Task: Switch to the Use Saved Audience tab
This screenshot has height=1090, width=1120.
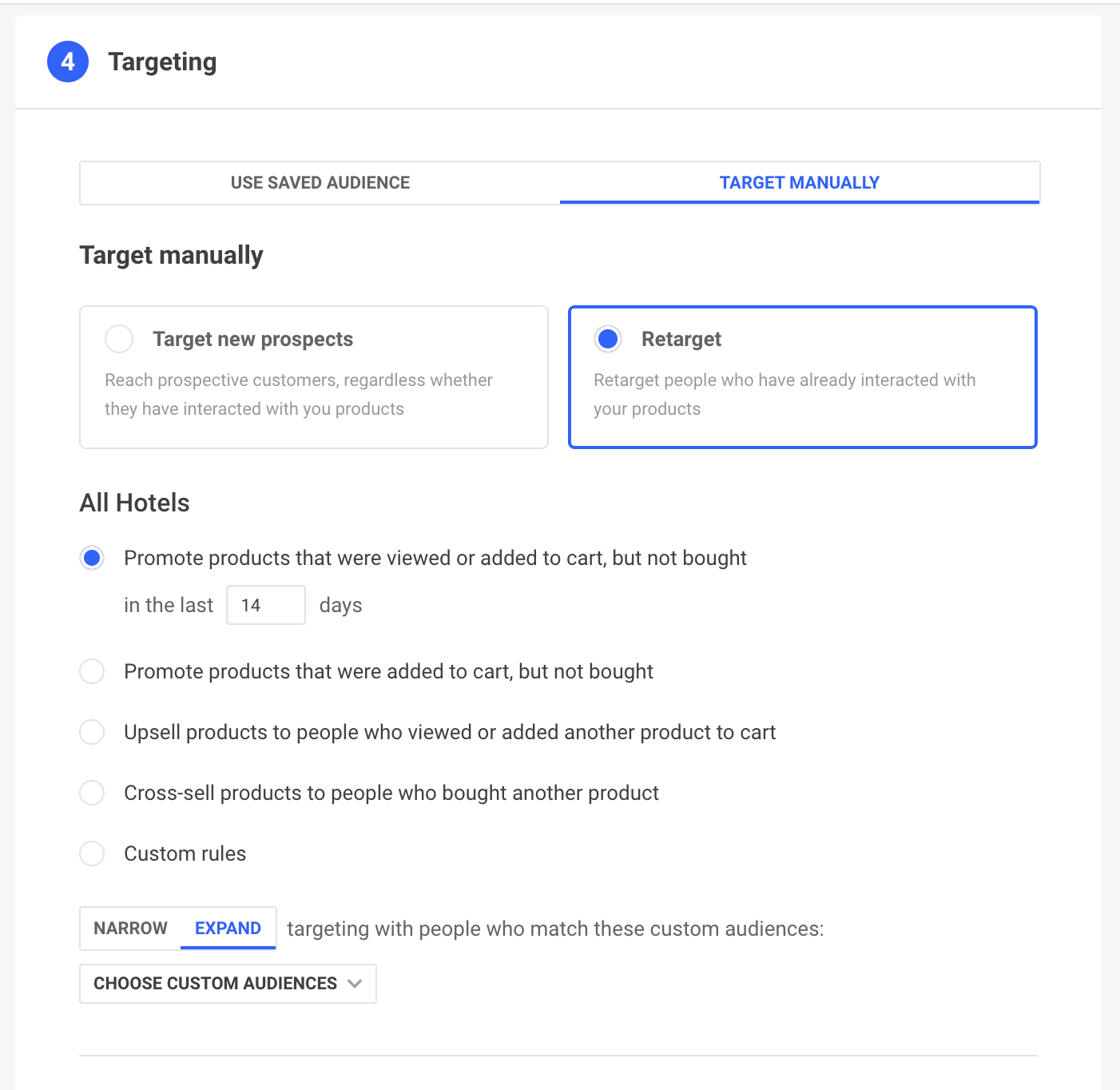Action: (320, 183)
